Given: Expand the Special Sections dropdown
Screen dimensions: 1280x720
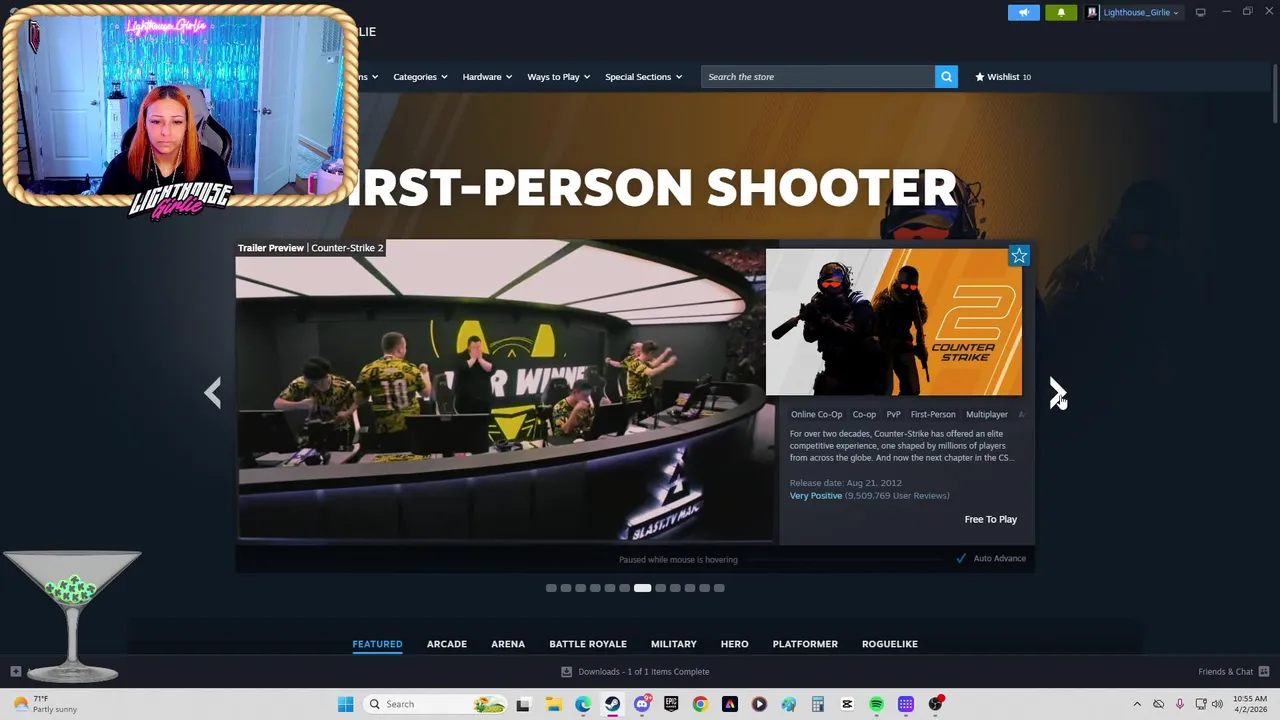Looking at the screenshot, I should (x=643, y=77).
